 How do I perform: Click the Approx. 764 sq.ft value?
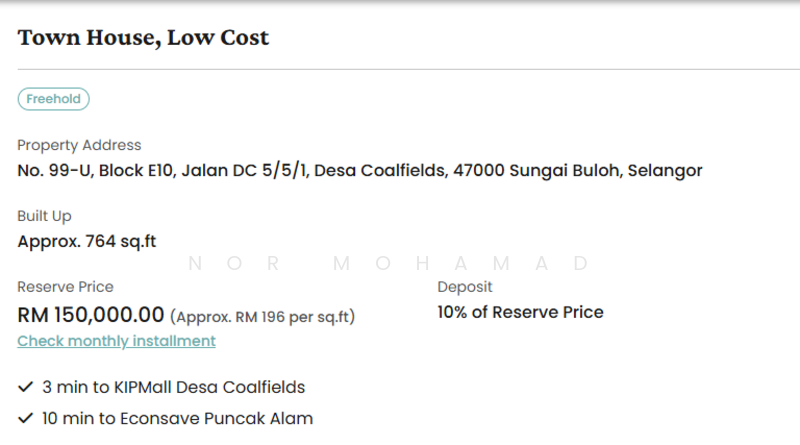point(87,241)
